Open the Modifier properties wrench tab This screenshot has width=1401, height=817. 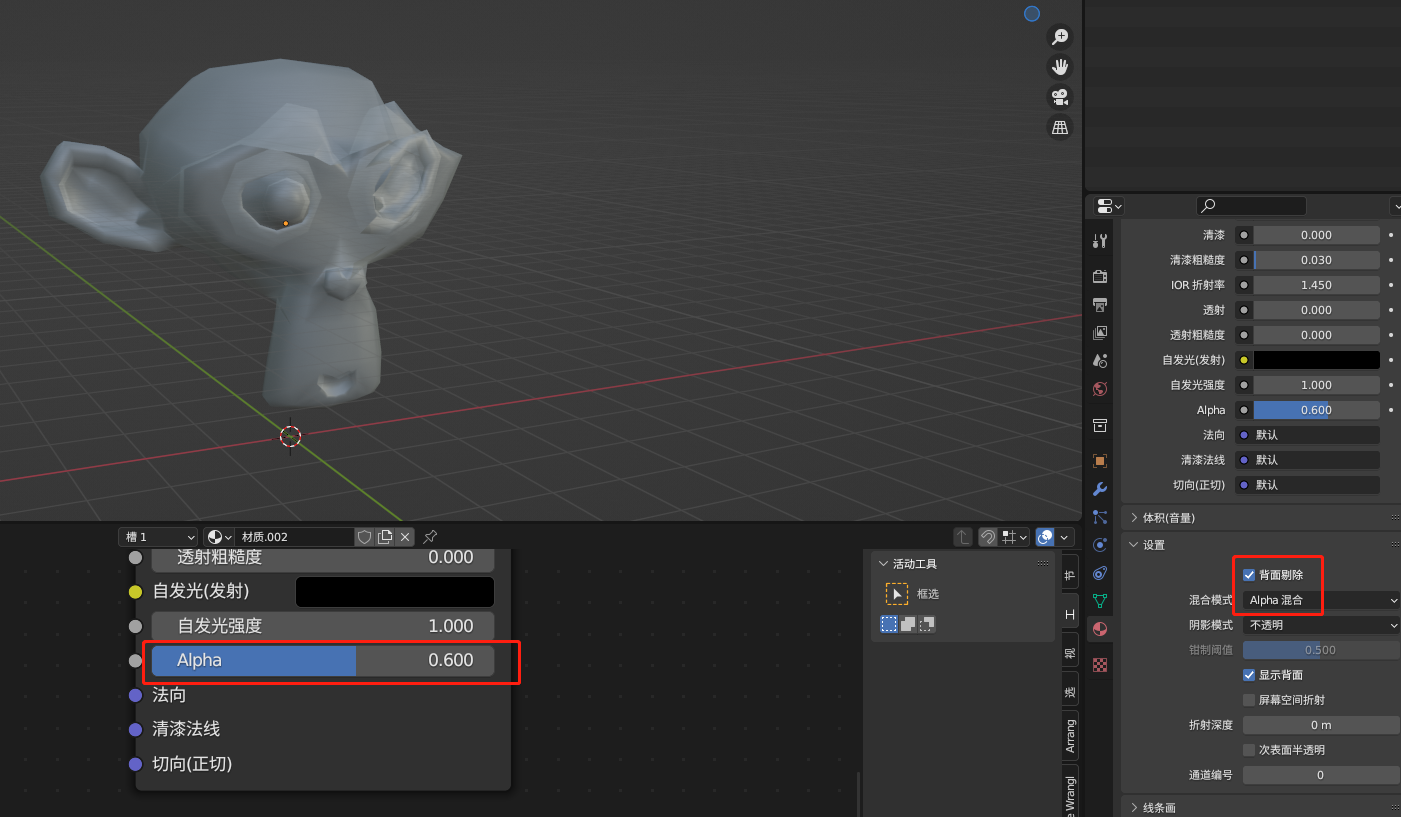(x=1100, y=489)
